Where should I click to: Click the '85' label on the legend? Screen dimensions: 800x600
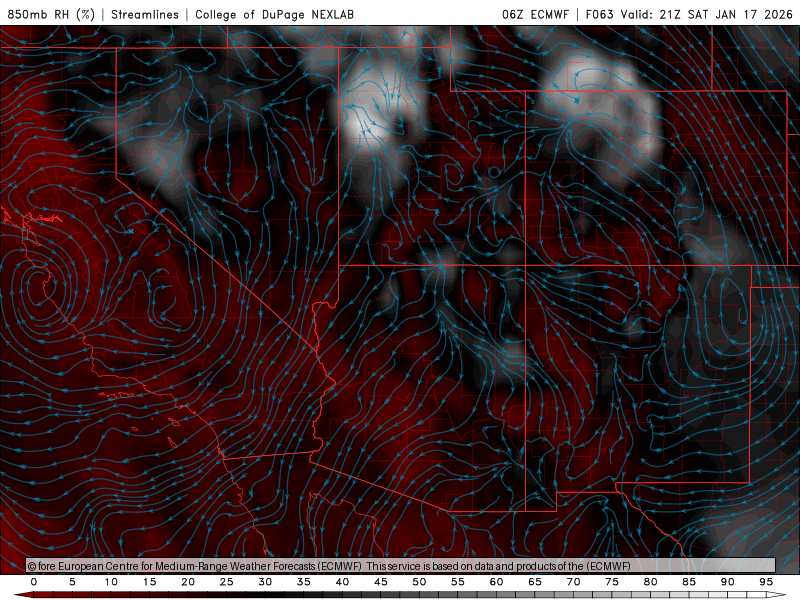(x=689, y=582)
